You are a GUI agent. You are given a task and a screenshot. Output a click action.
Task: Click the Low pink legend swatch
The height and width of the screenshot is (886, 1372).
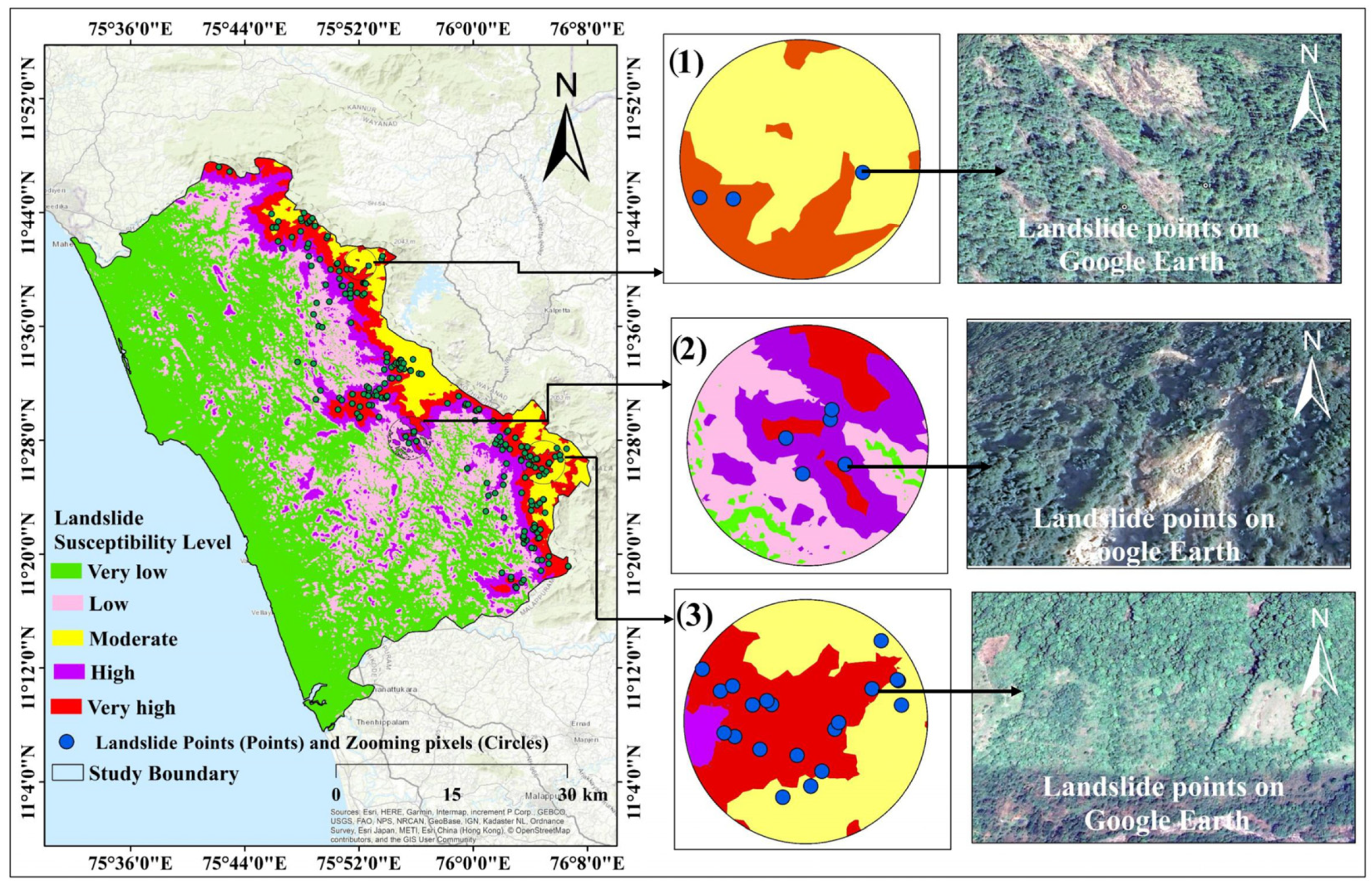(x=66, y=604)
